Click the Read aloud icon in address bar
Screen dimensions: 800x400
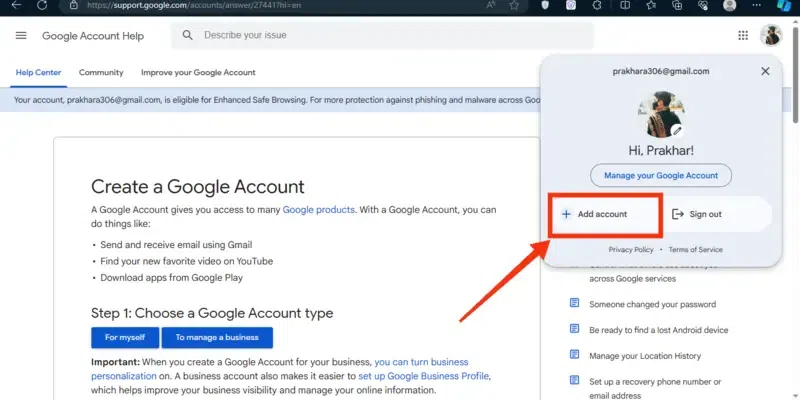(x=491, y=5)
